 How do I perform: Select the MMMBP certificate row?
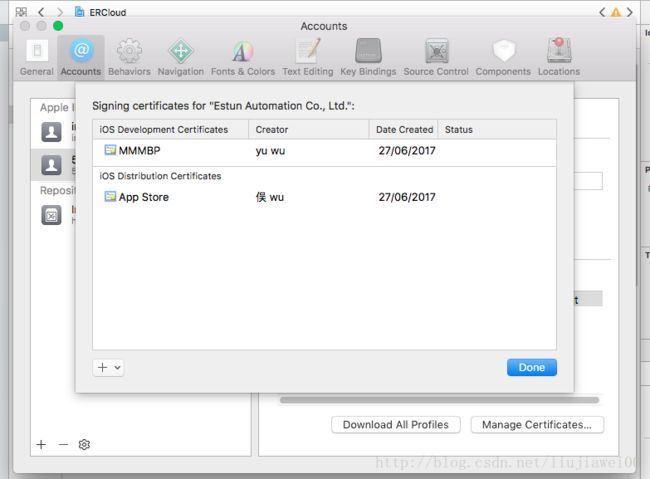pyautogui.click(x=325, y=151)
